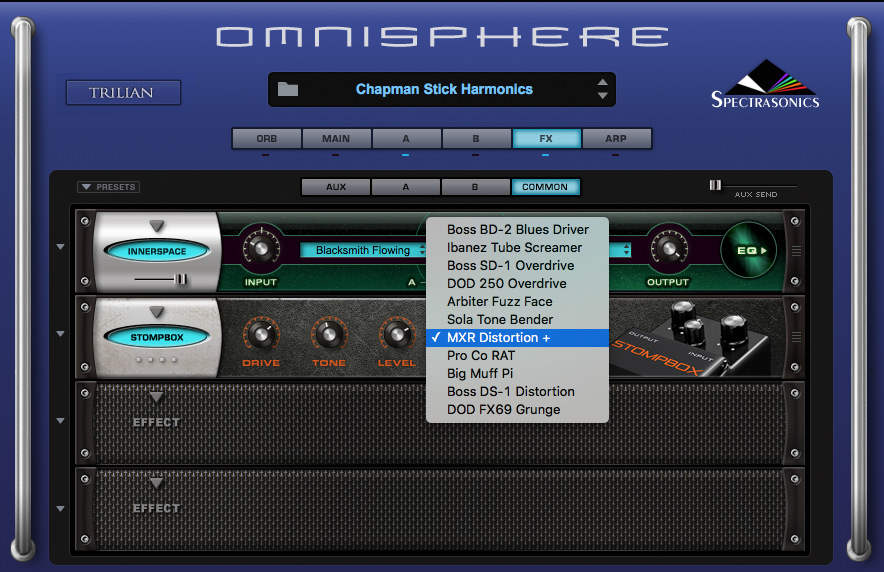The width and height of the screenshot is (884, 572).
Task: Choose DOD FX69 Grunge model
Action: point(518,410)
